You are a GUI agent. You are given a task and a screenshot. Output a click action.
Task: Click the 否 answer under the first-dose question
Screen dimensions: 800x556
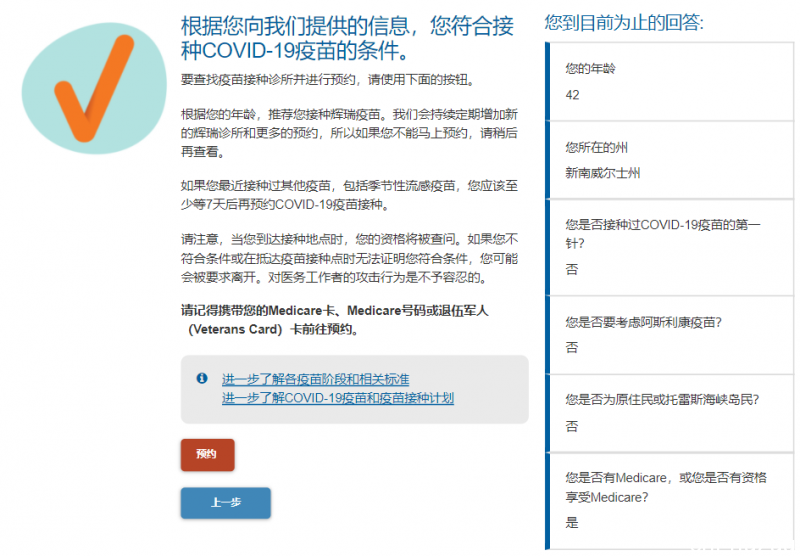[x=572, y=269]
